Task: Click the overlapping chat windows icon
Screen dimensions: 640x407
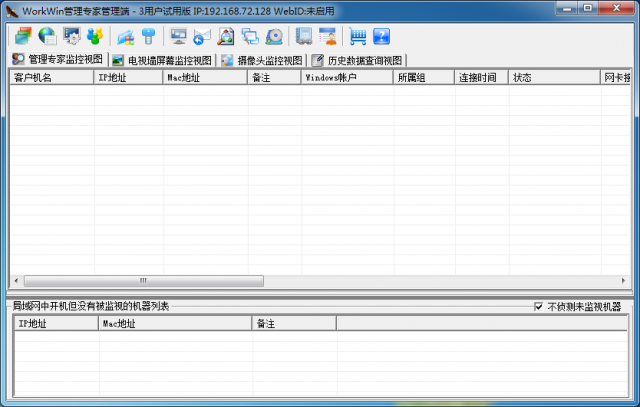Action: [x=250, y=36]
